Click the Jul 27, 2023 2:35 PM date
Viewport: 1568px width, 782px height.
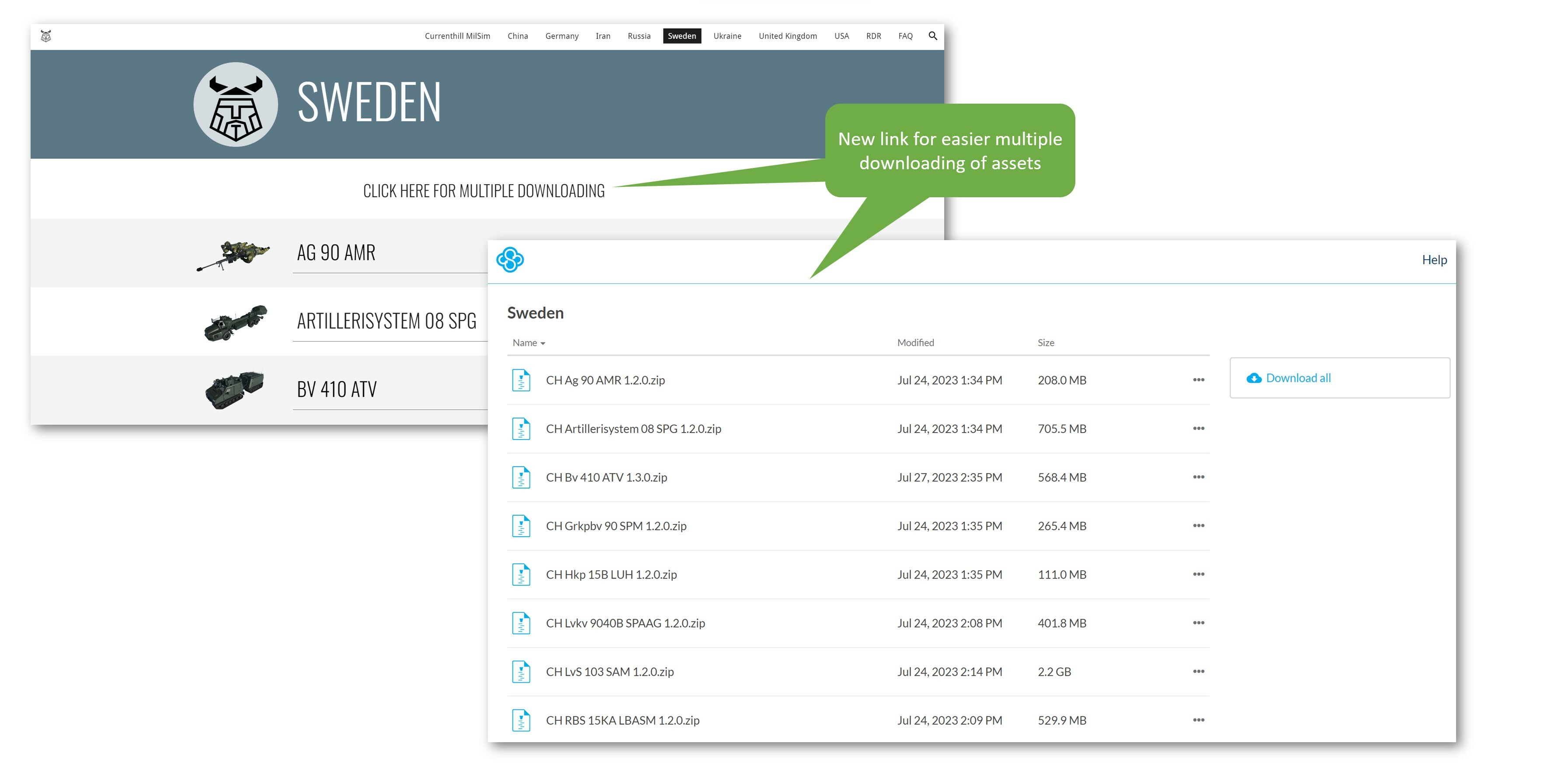coord(949,478)
